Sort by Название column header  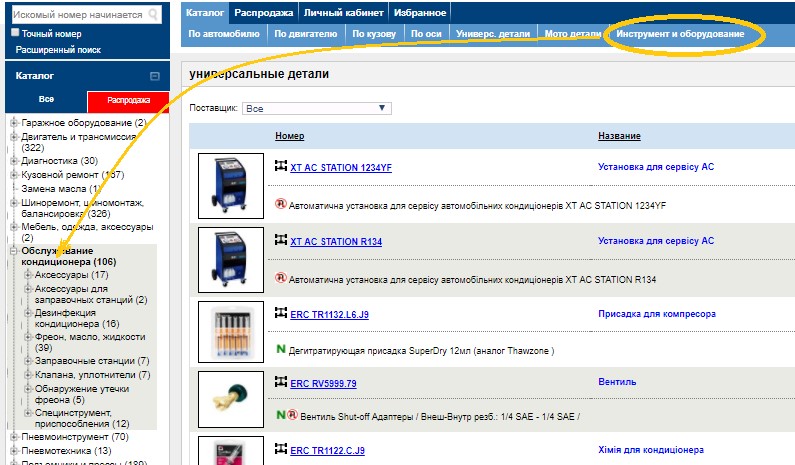click(619, 136)
